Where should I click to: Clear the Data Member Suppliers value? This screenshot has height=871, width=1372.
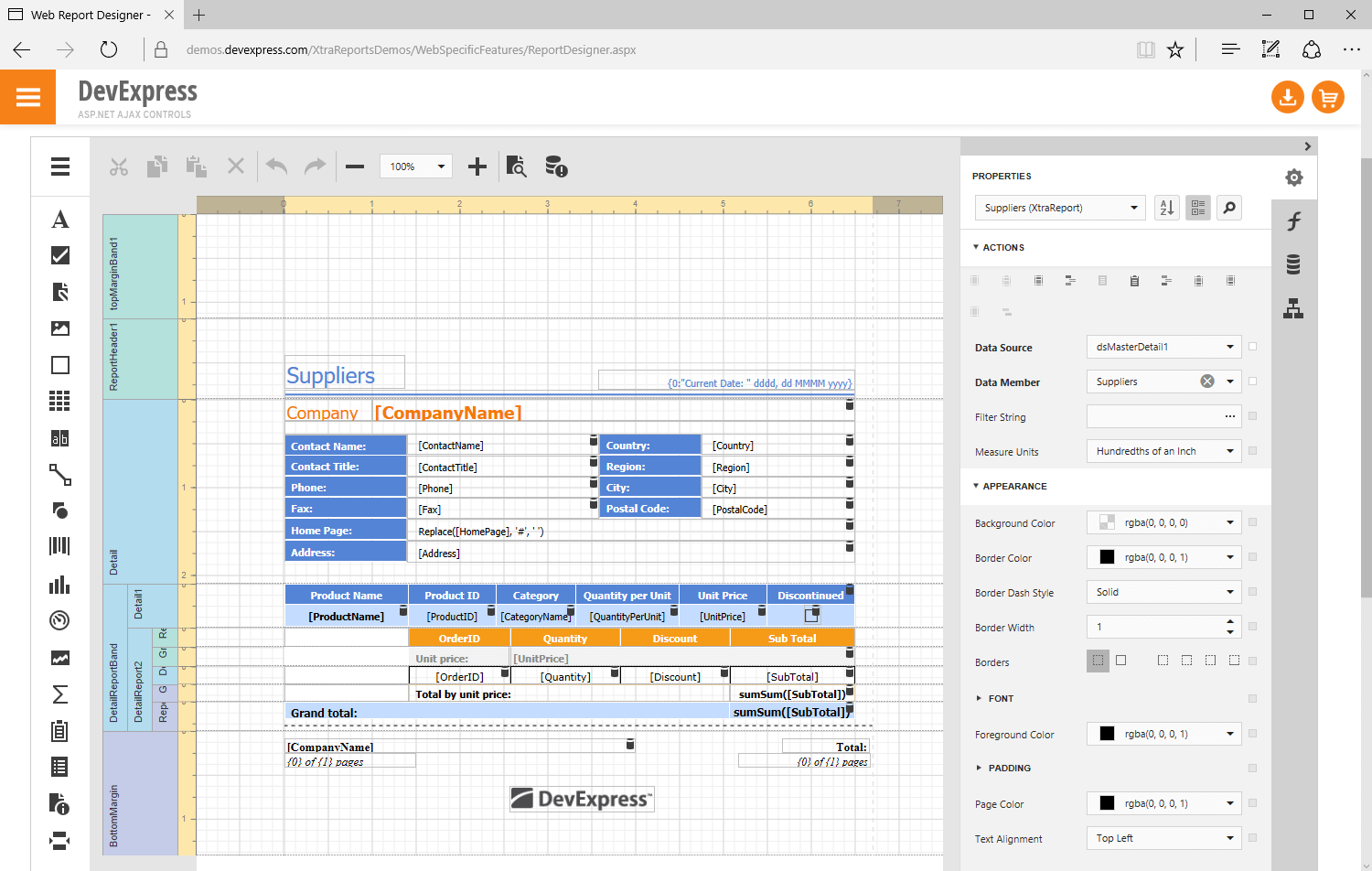point(1207,382)
